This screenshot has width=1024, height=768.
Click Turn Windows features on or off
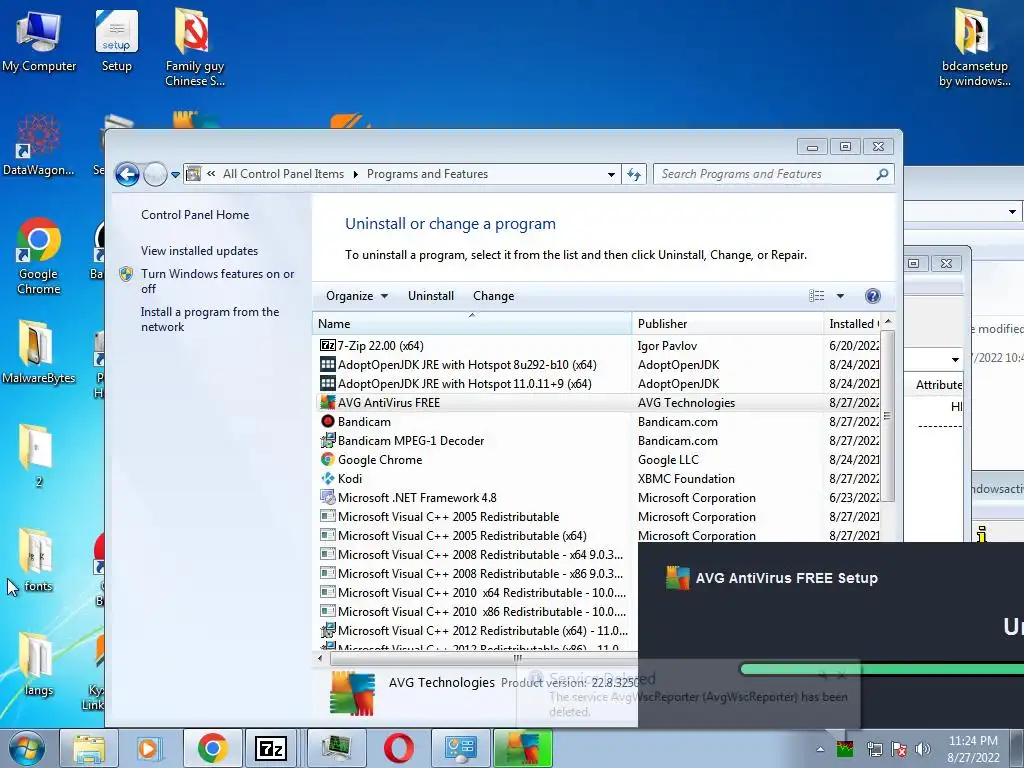[217, 281]
